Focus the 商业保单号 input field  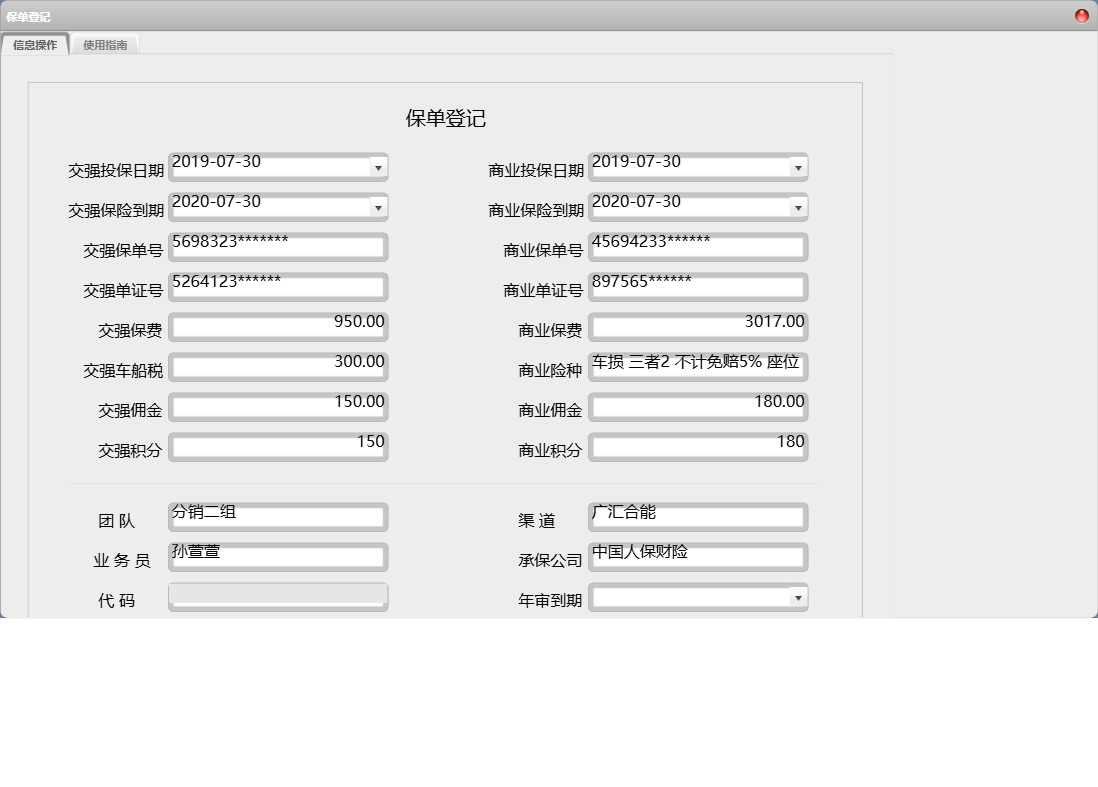point(698,247)
